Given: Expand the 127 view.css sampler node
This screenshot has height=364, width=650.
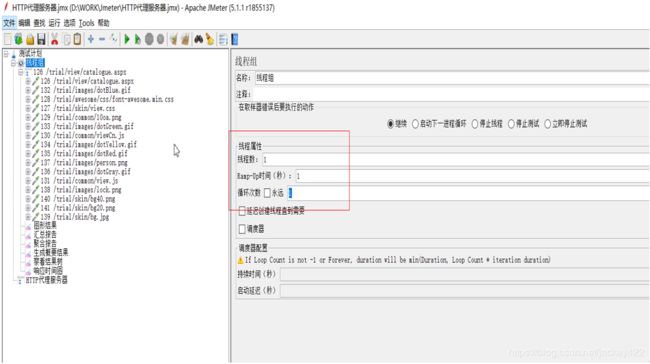Looking at the screenshot, I should click(28, 108).
